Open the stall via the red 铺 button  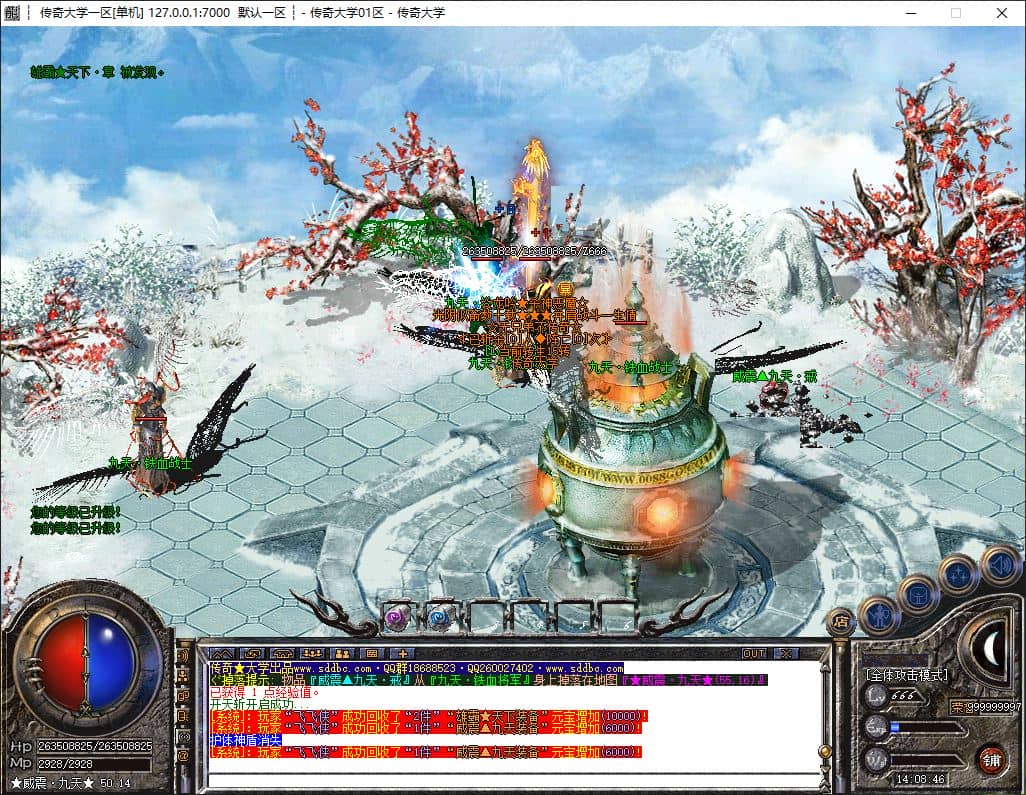[x=992, y=760]
